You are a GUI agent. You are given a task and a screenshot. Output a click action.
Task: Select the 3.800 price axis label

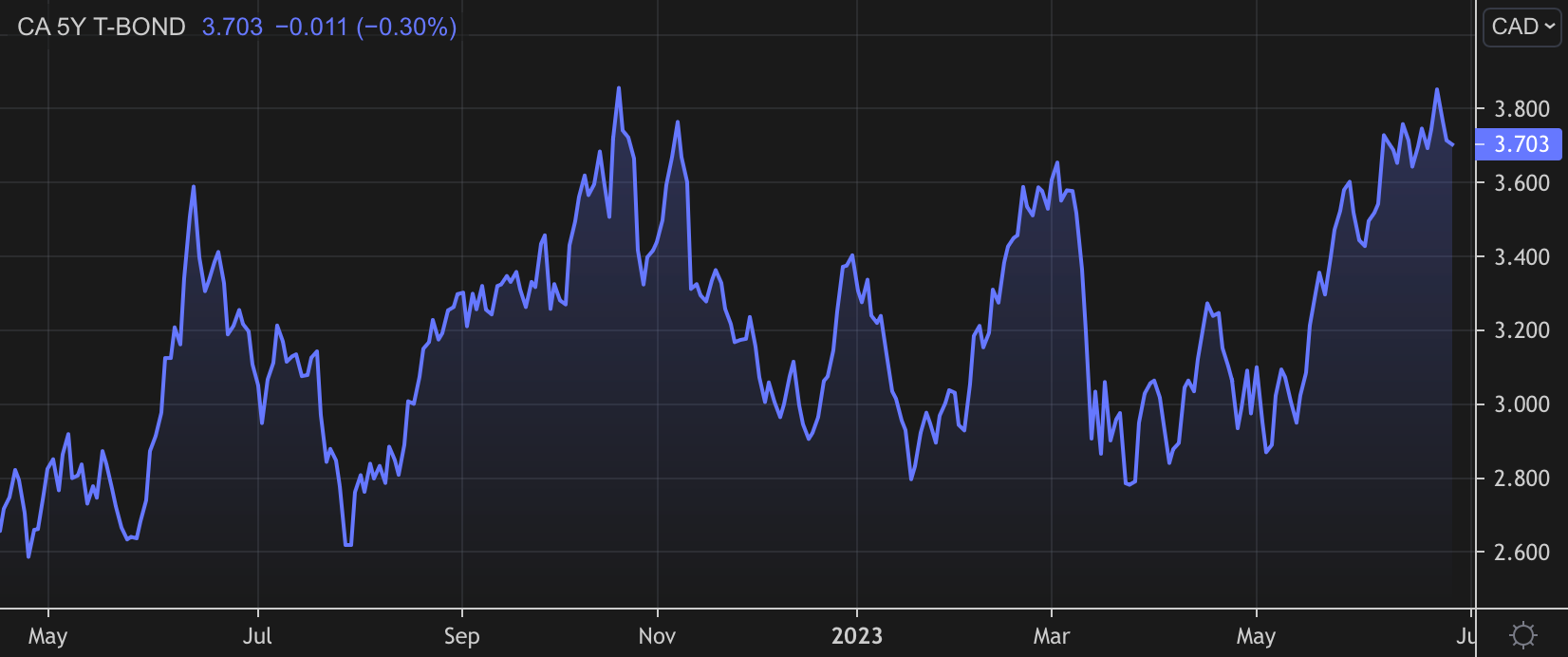(x=1521, y=109)
